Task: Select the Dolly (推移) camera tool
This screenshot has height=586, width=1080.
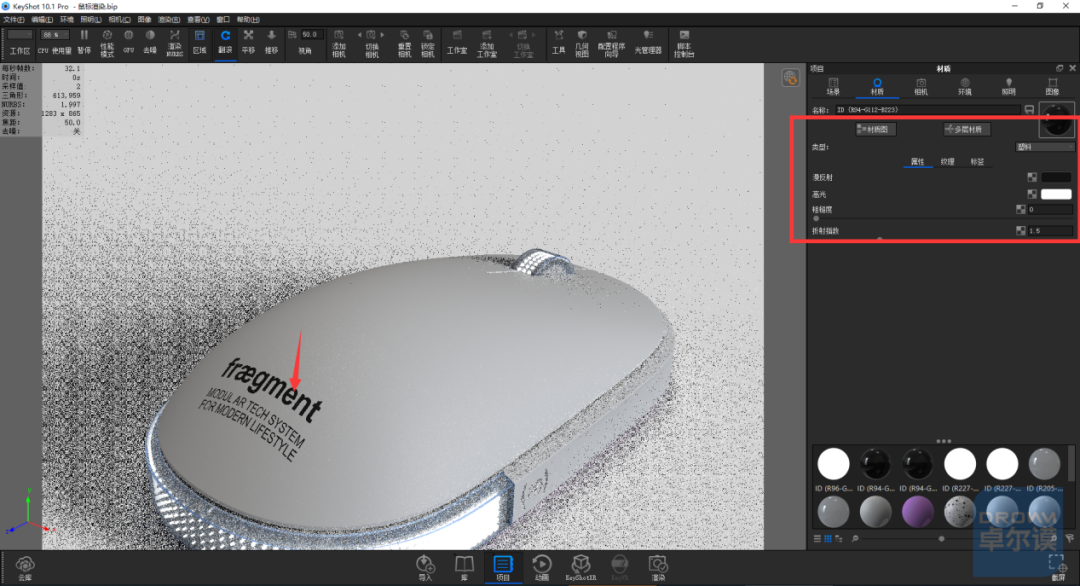Action: [271, 41]
